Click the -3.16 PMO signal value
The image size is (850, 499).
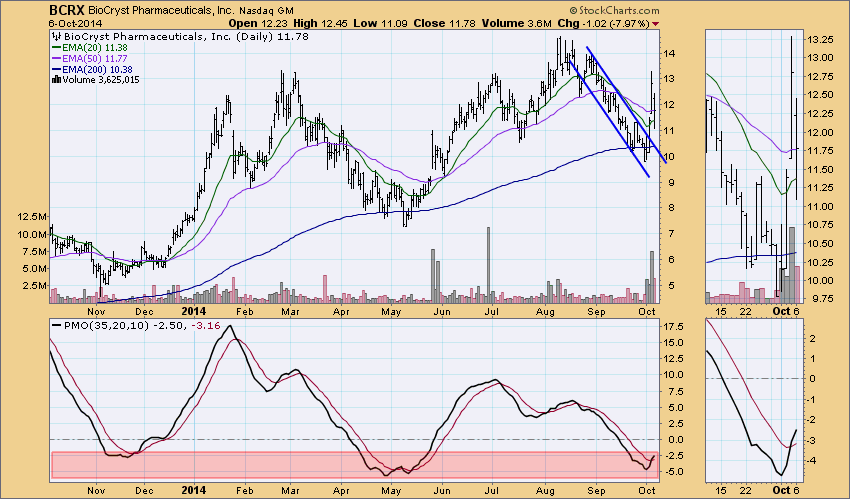206,326
